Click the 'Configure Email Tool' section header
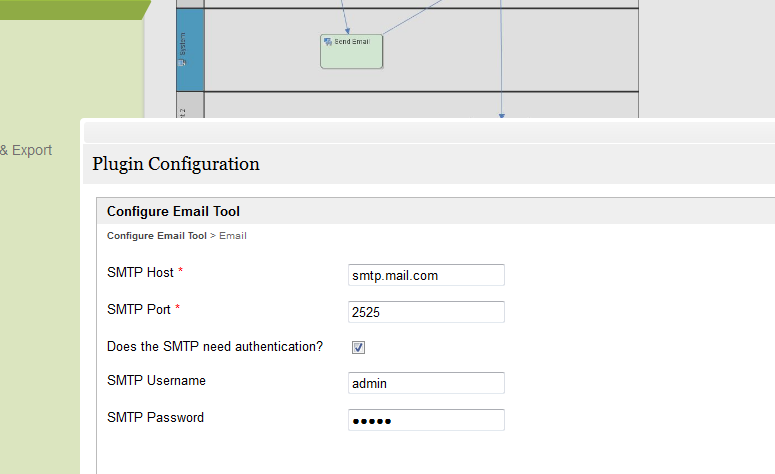 pyautogui.click(x=173, y=211)
